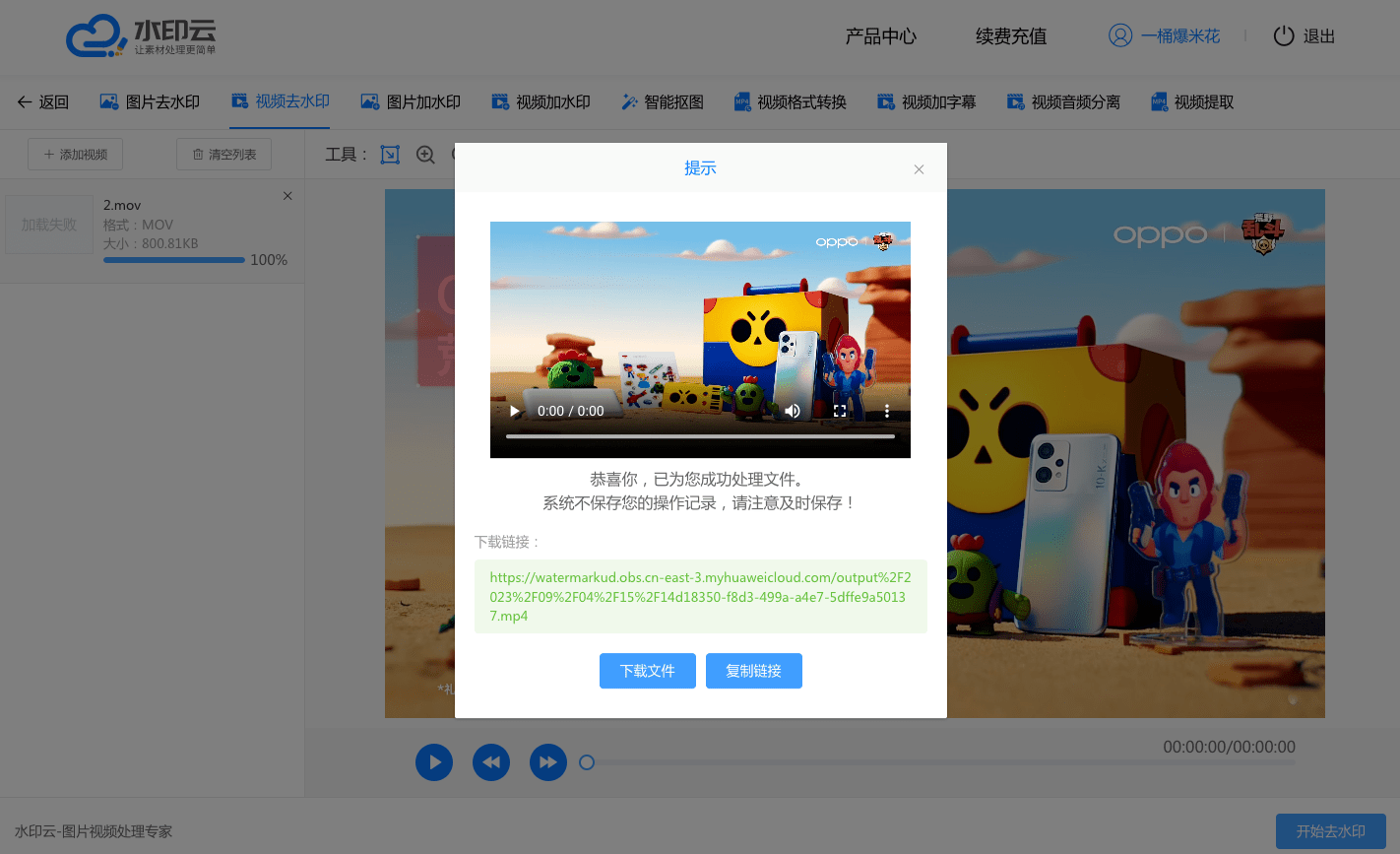This screenshot has width=1400, height=854.
Task: Click the 视频音频分离 tab icon
Action: [x=1016, y=101]
